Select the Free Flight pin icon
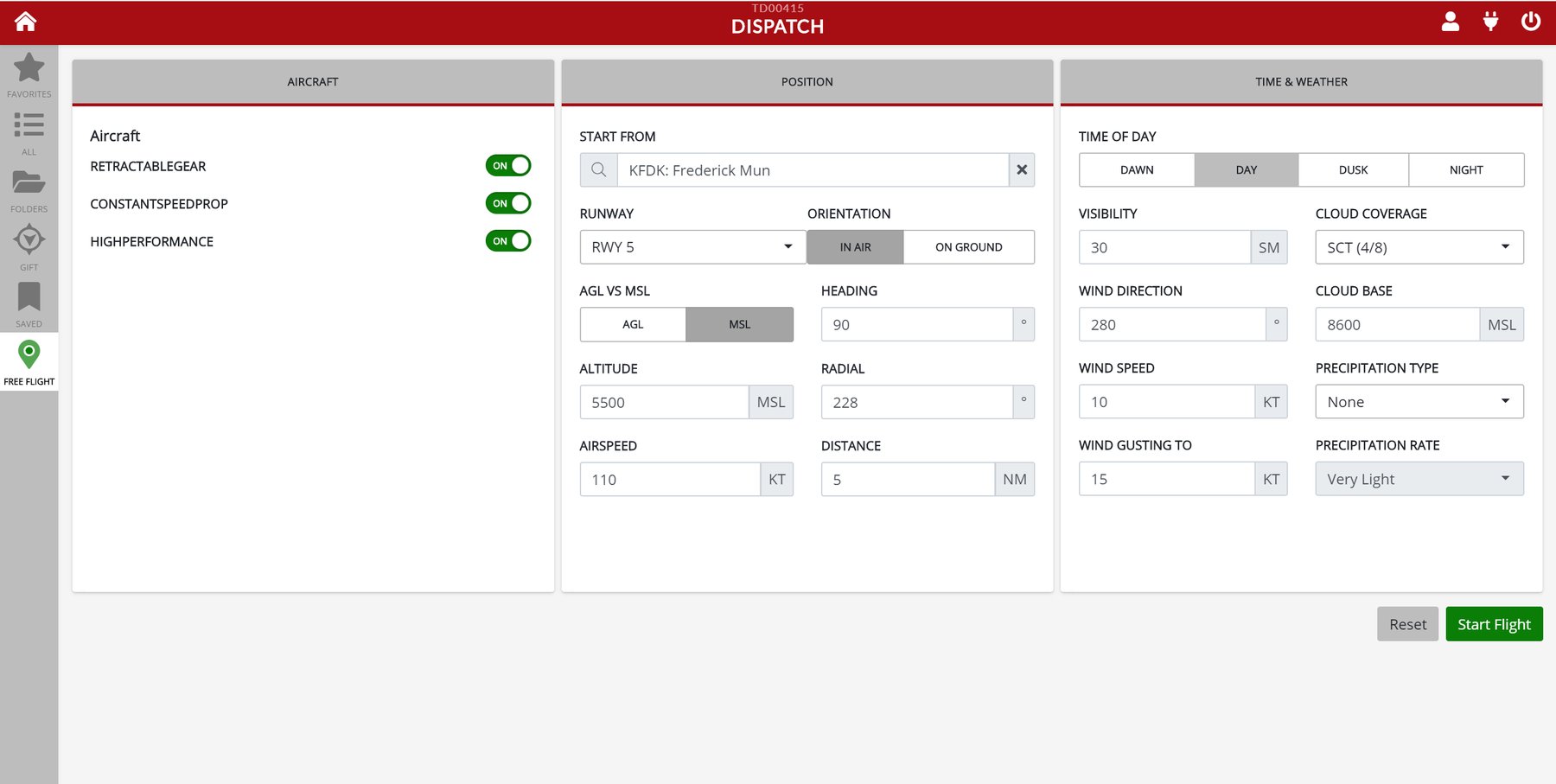Viewport: 1556px width, 784px height. pos(29,355)
